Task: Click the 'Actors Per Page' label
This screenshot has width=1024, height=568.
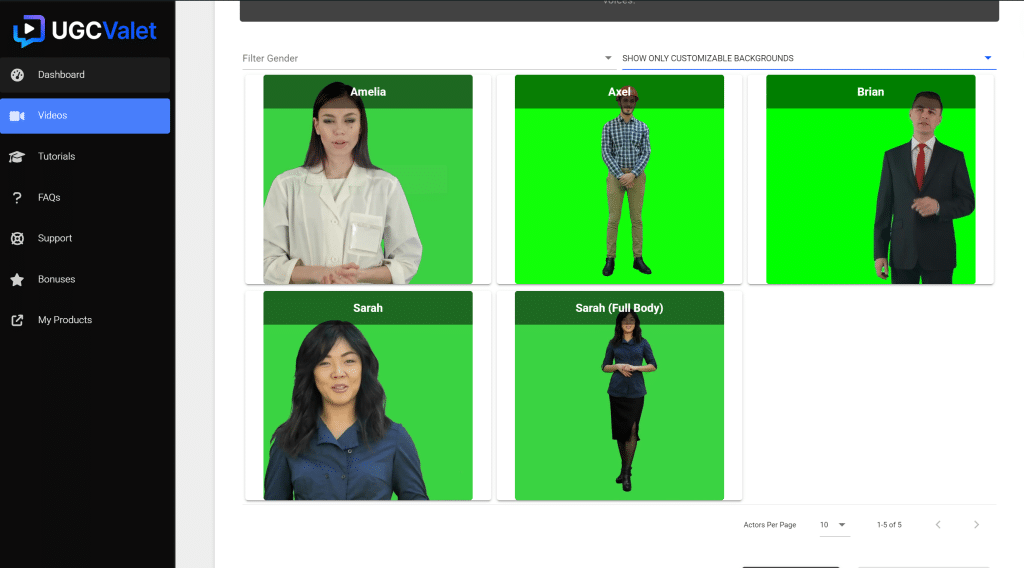Action: (x=769, y=525)
